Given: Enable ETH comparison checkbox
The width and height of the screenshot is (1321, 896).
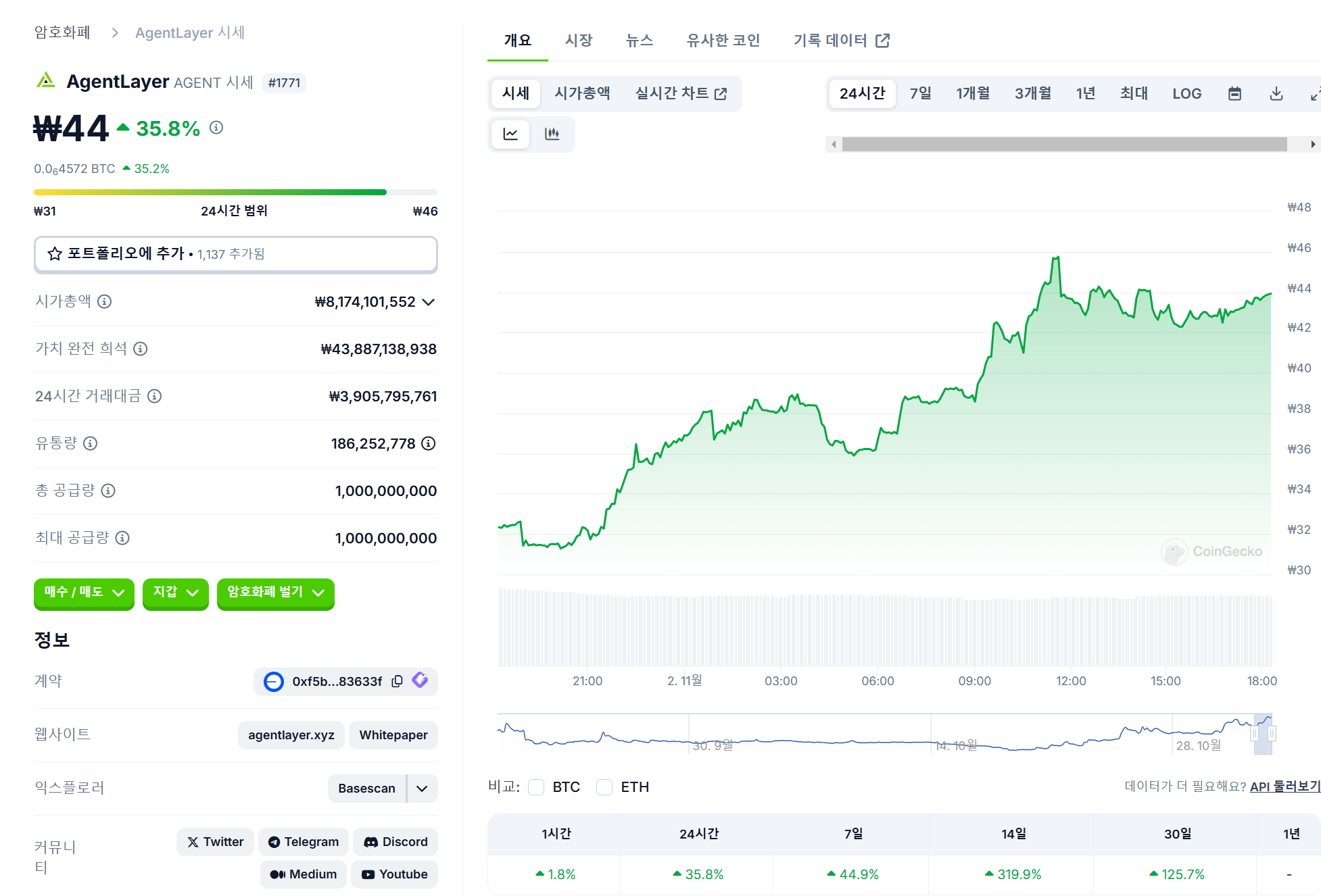Looking at the screenshot, I should (x=604, y=787).
